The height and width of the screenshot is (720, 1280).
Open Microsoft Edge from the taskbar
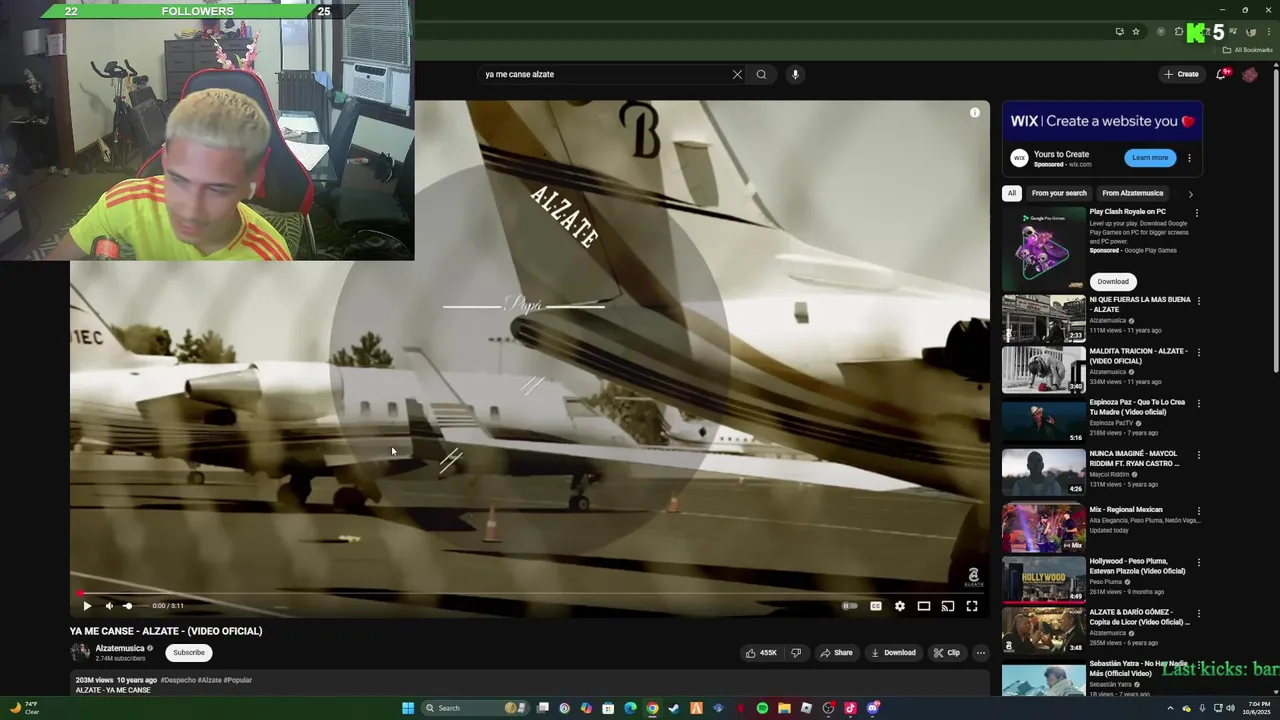(x=630, y=708)
